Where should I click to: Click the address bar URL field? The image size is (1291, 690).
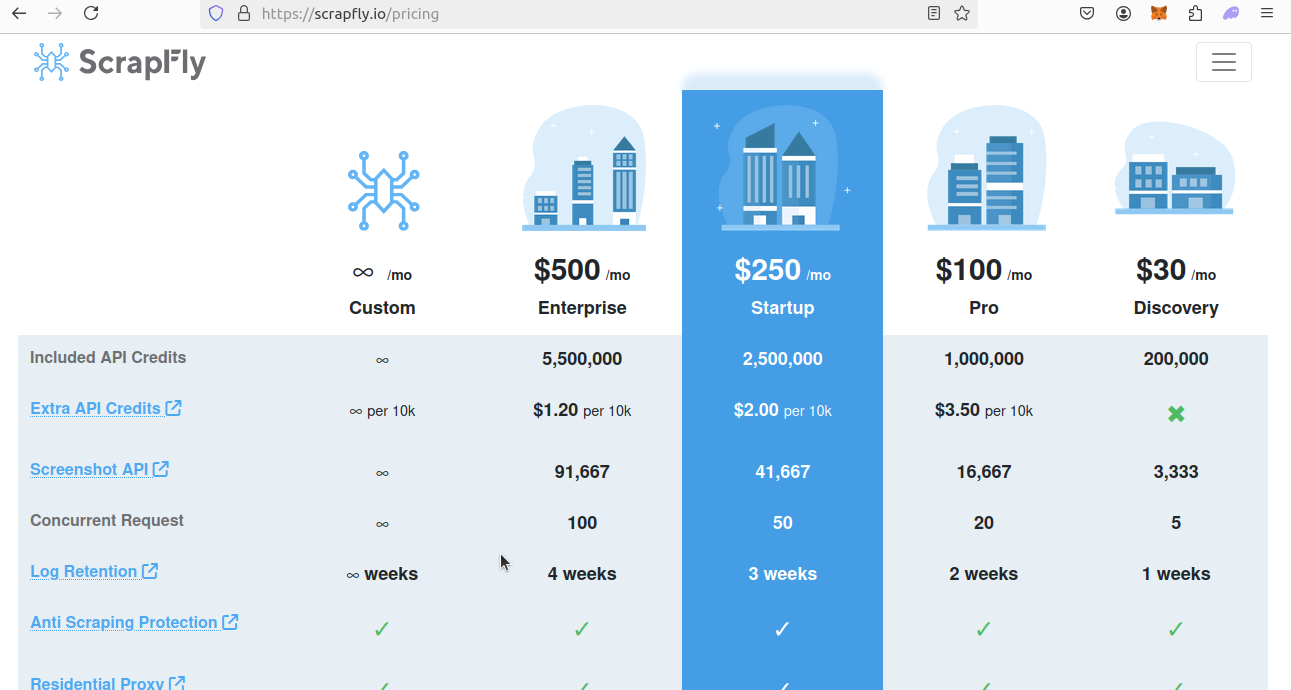point(590,14)
